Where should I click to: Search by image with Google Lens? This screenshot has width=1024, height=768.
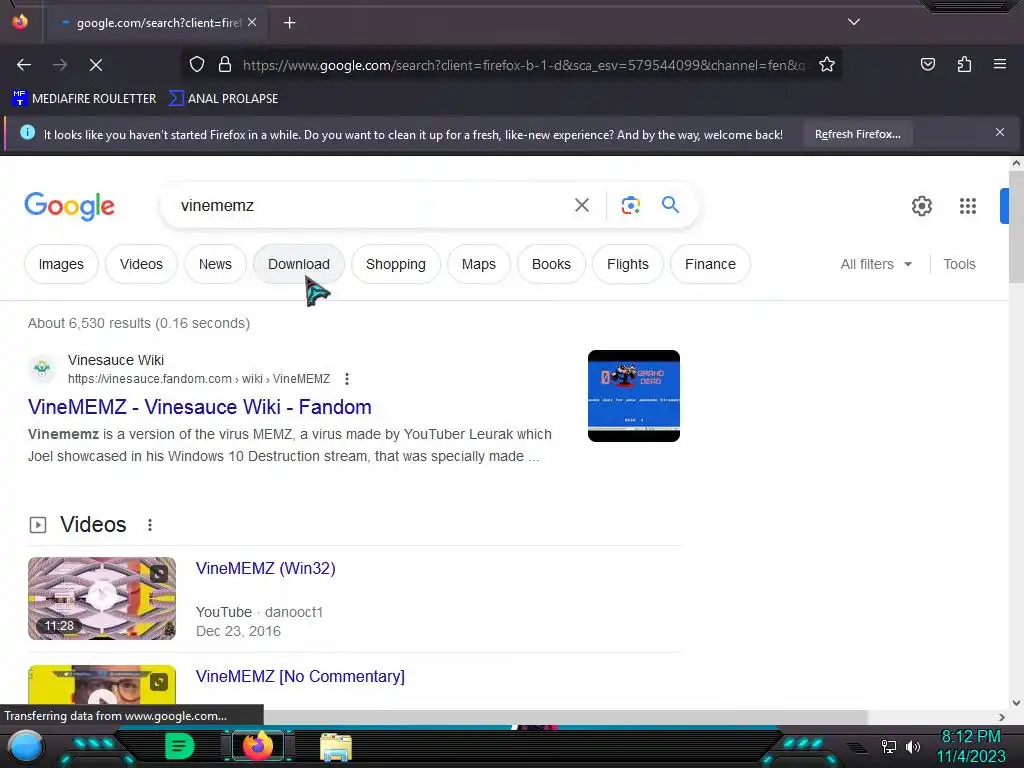pos(630,205)
